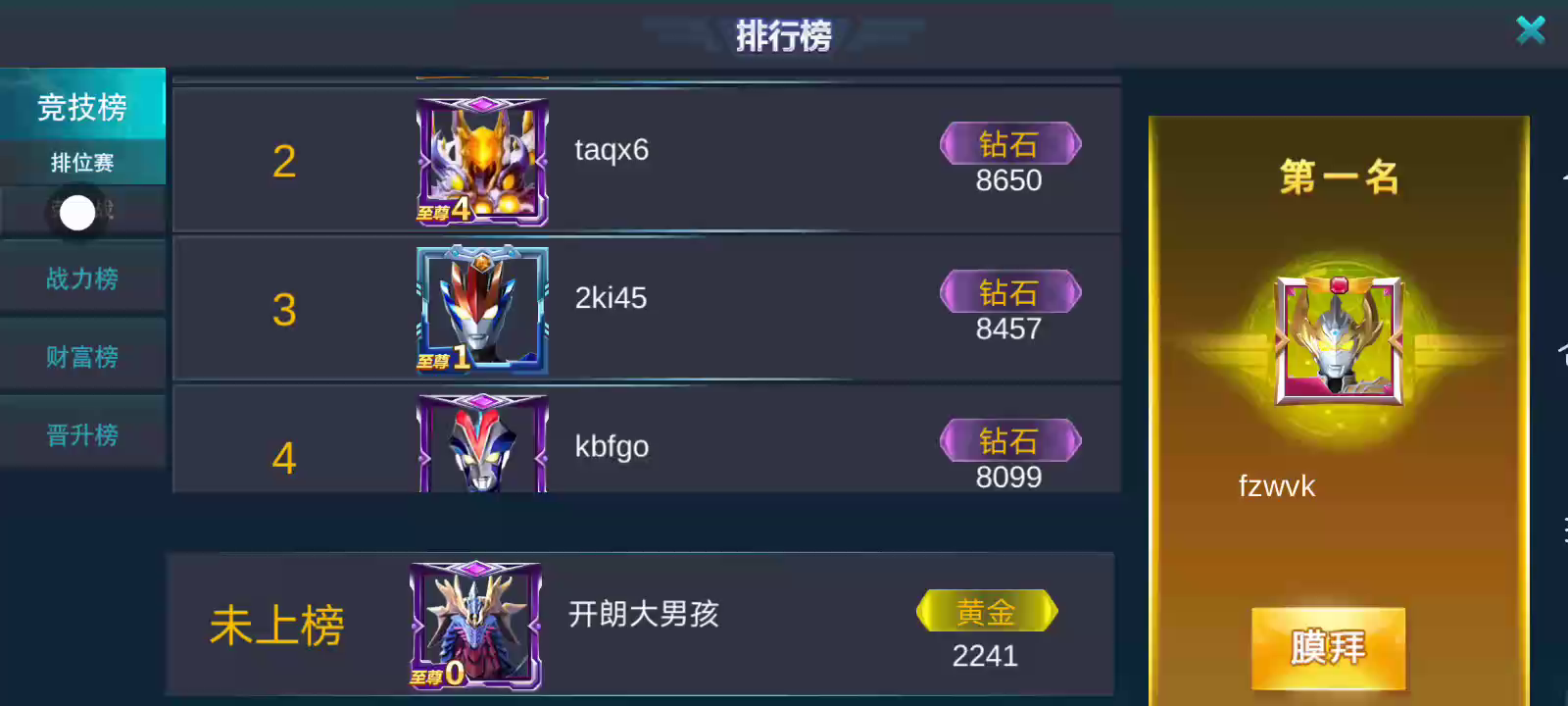The height and width of the screenshot is (706, 1568).
Task: Tap the 钻石 rank badge for kbfgo
Action: pos(1009,440)
